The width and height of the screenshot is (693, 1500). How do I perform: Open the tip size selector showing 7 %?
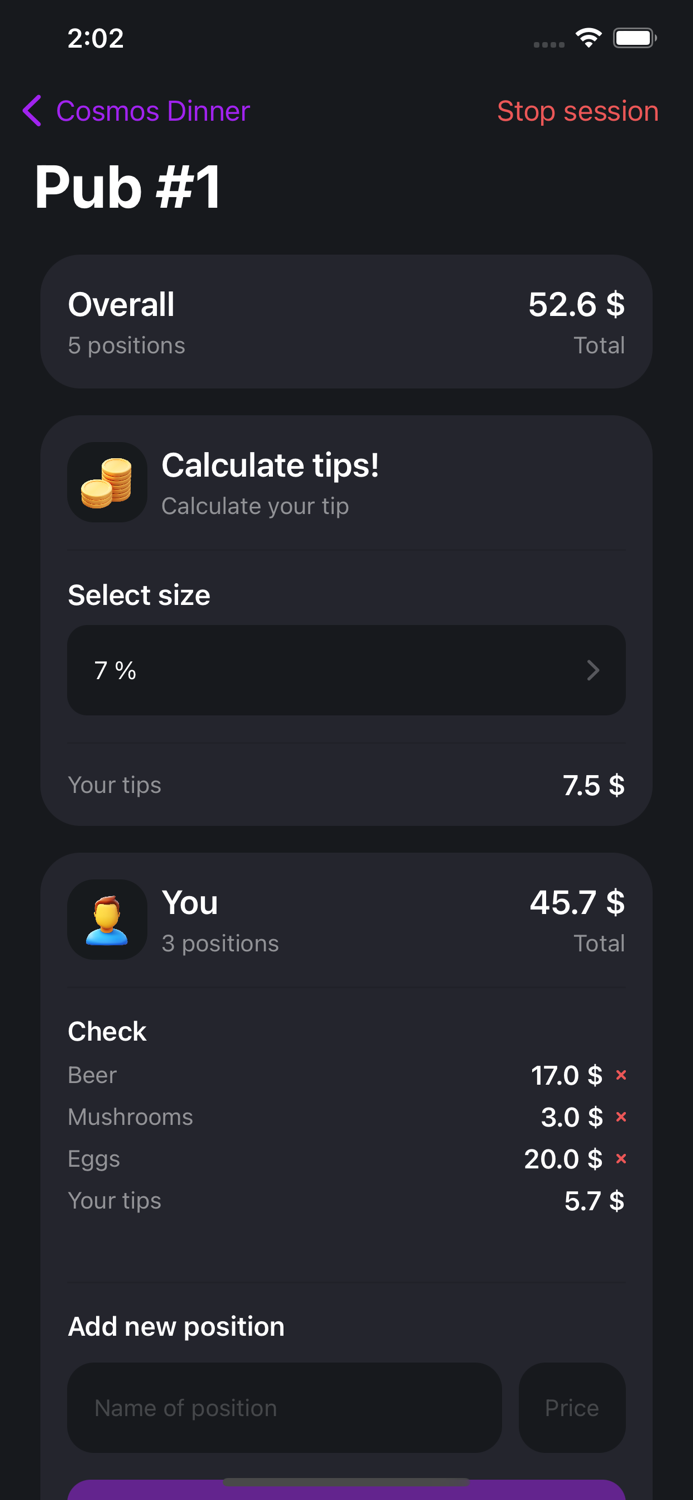[346, 670]
